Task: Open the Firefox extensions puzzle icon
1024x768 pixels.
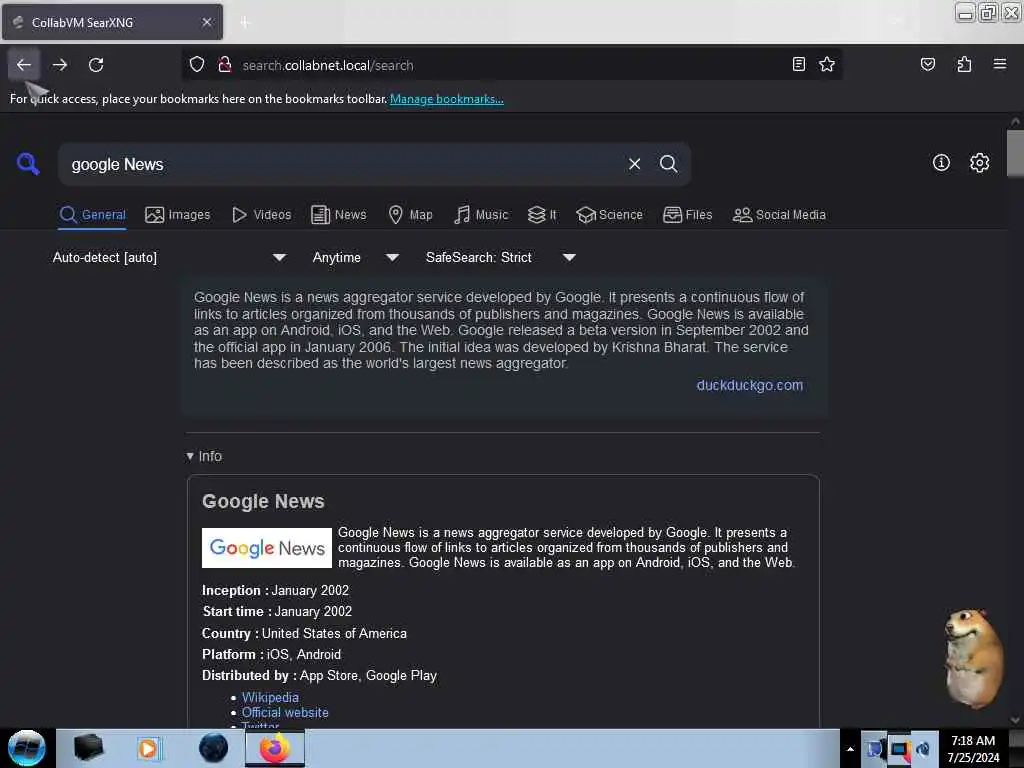Action: pos(964,65)
